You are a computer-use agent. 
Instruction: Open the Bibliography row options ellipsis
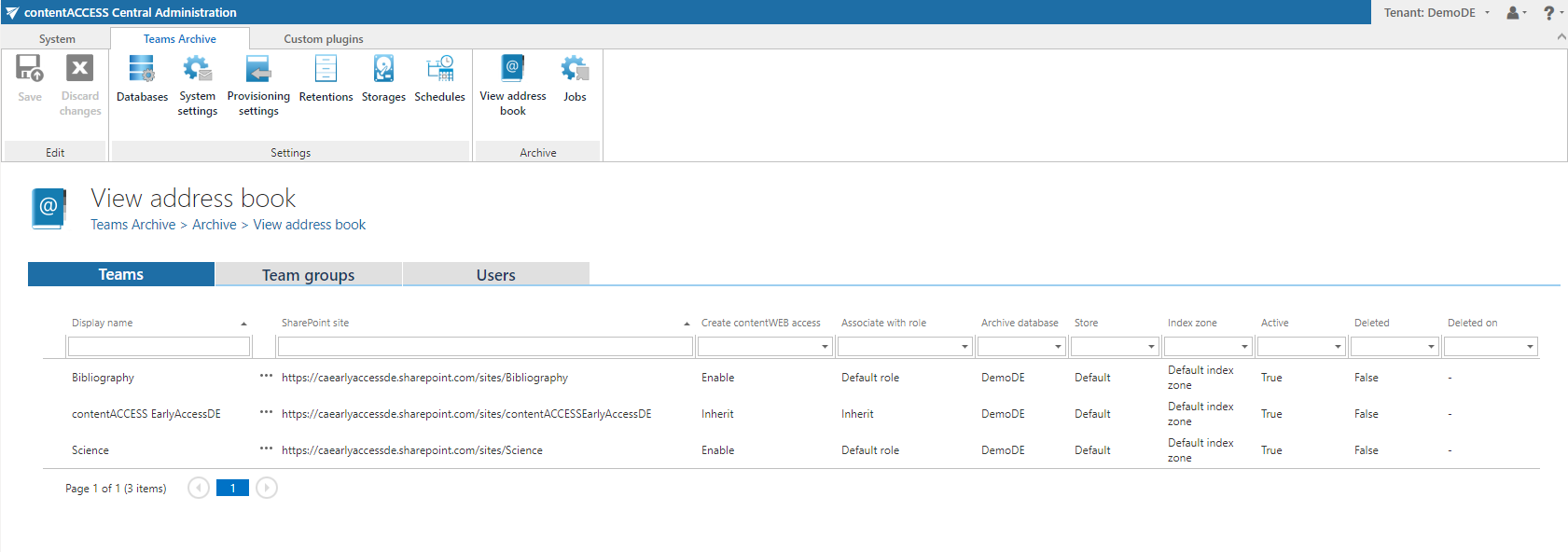tap(266, 376)
